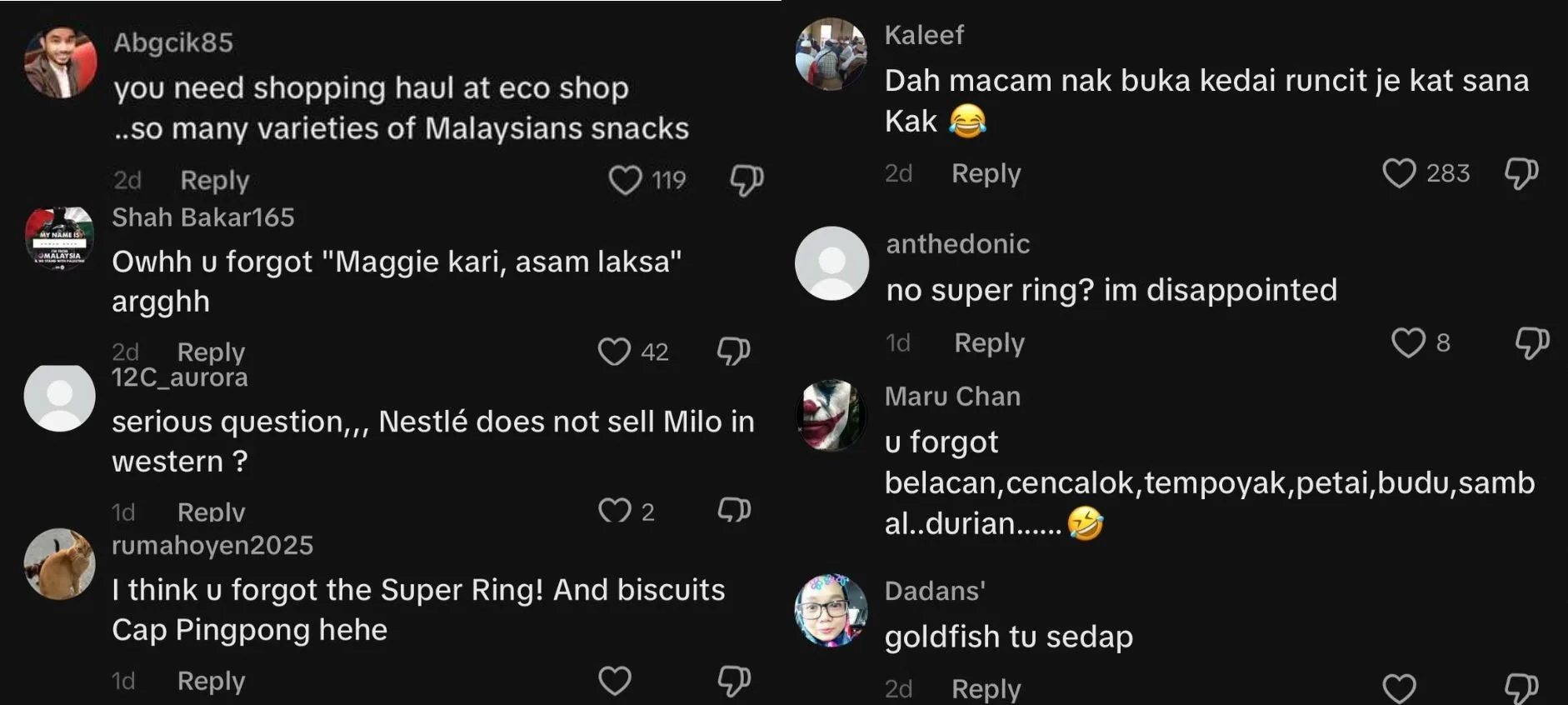The width and height of the screenshot is (1568, 705).
Task: Reply to Abgcik85's comment
Action: click(215, 180)
